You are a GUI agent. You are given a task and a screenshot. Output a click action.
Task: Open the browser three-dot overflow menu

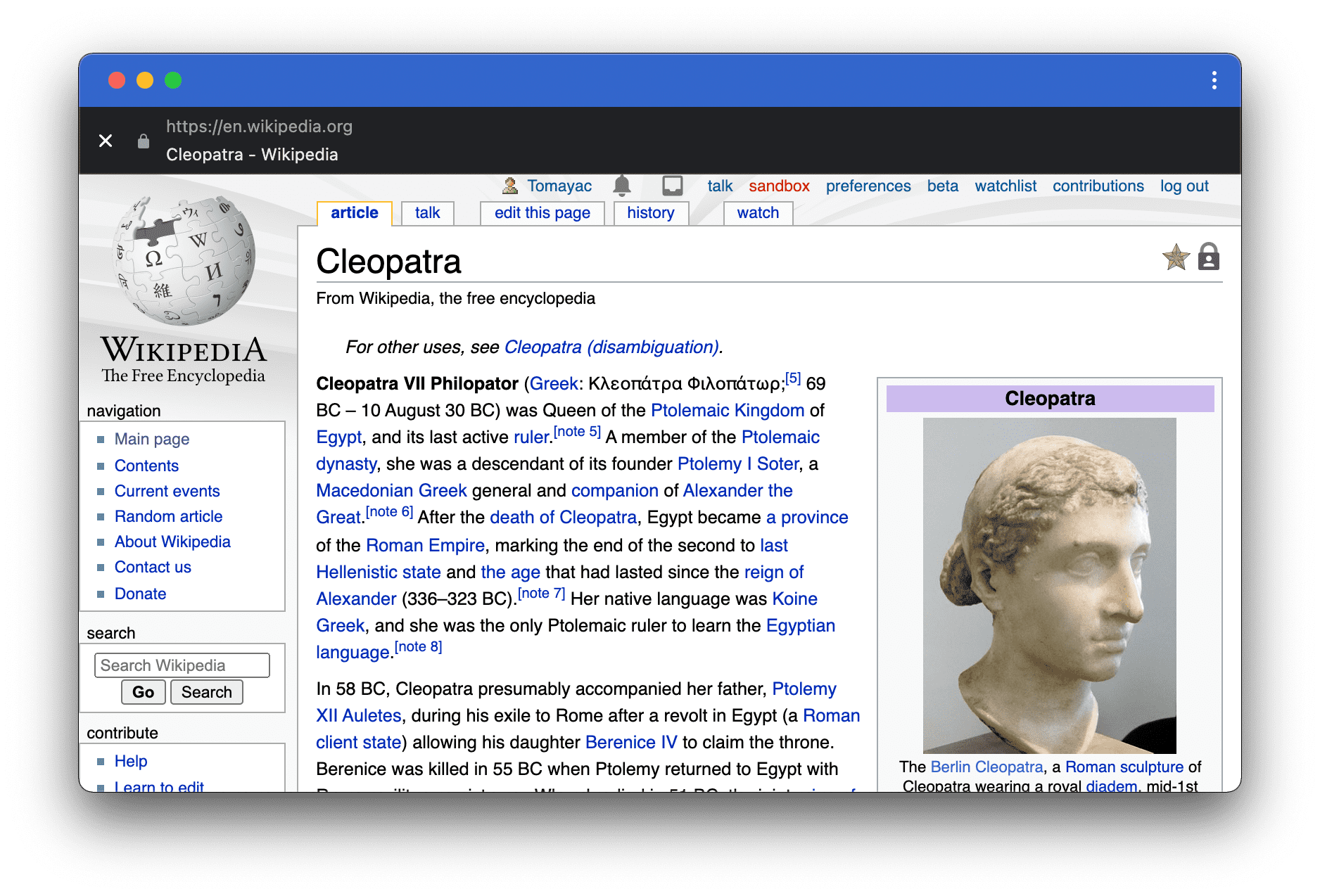(1213, 80)
